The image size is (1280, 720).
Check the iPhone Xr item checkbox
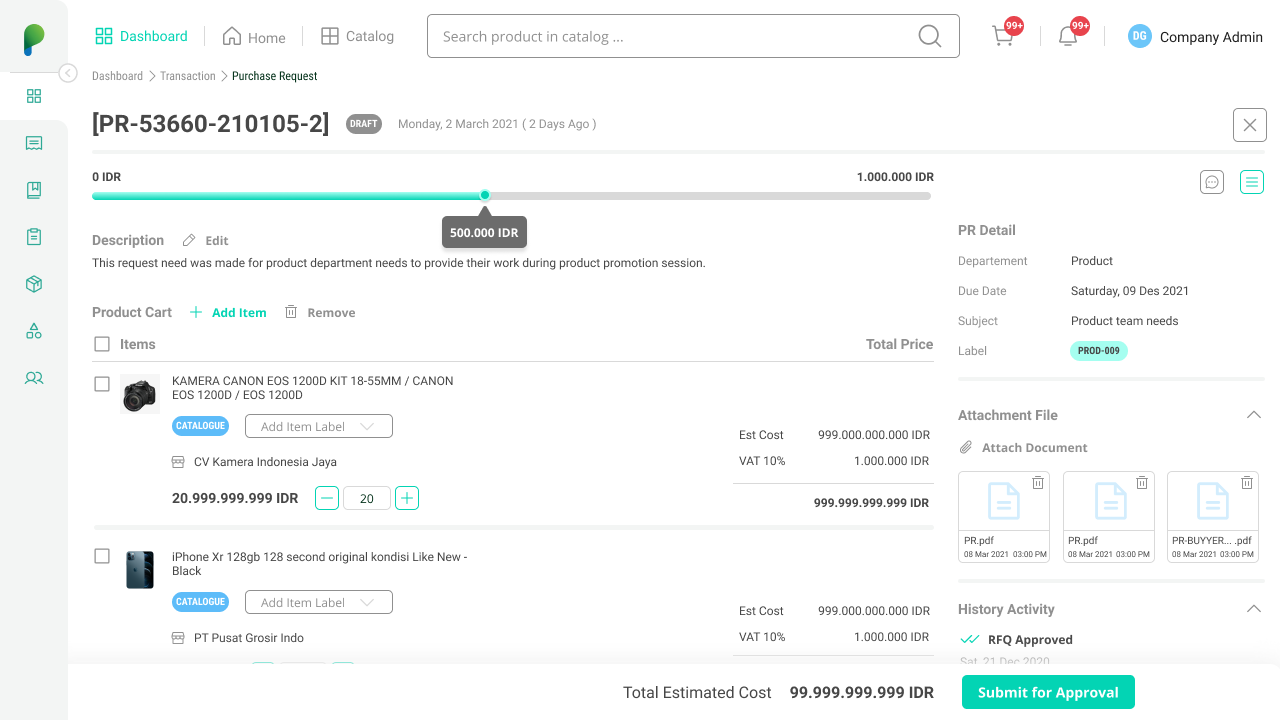tap(102, 556)
